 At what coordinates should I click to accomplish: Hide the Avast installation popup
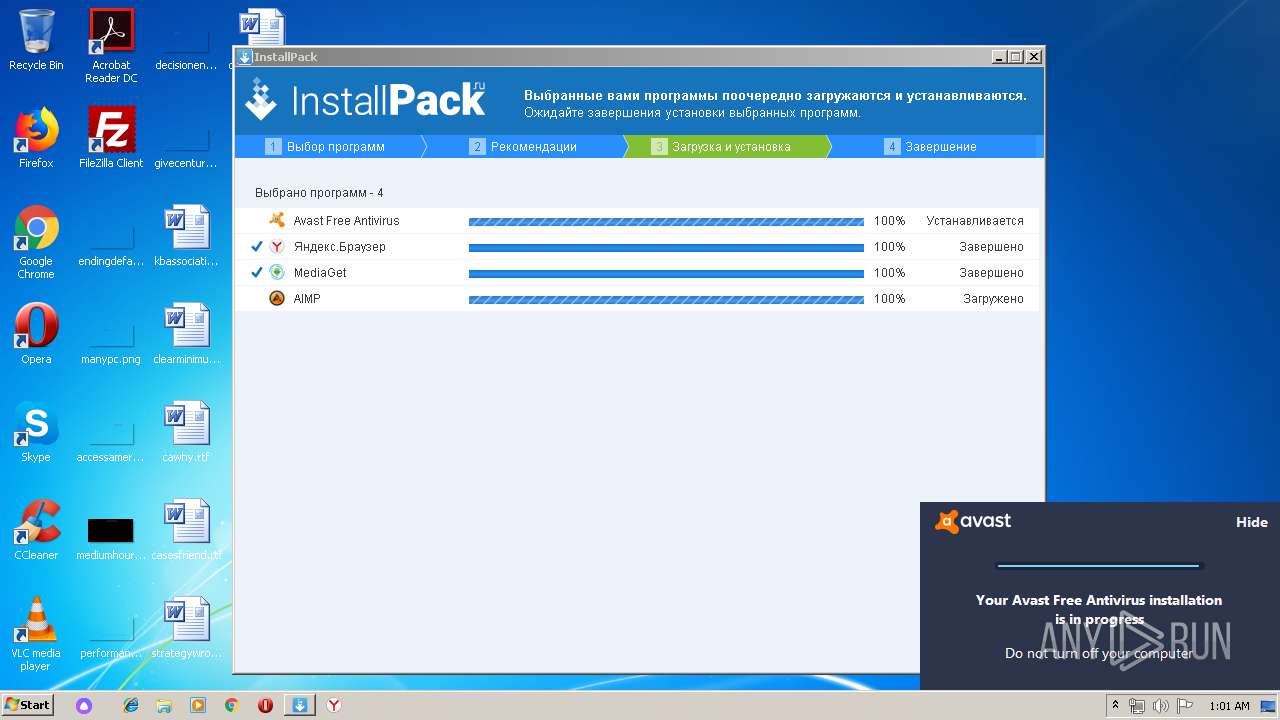tap(1252, 522)
